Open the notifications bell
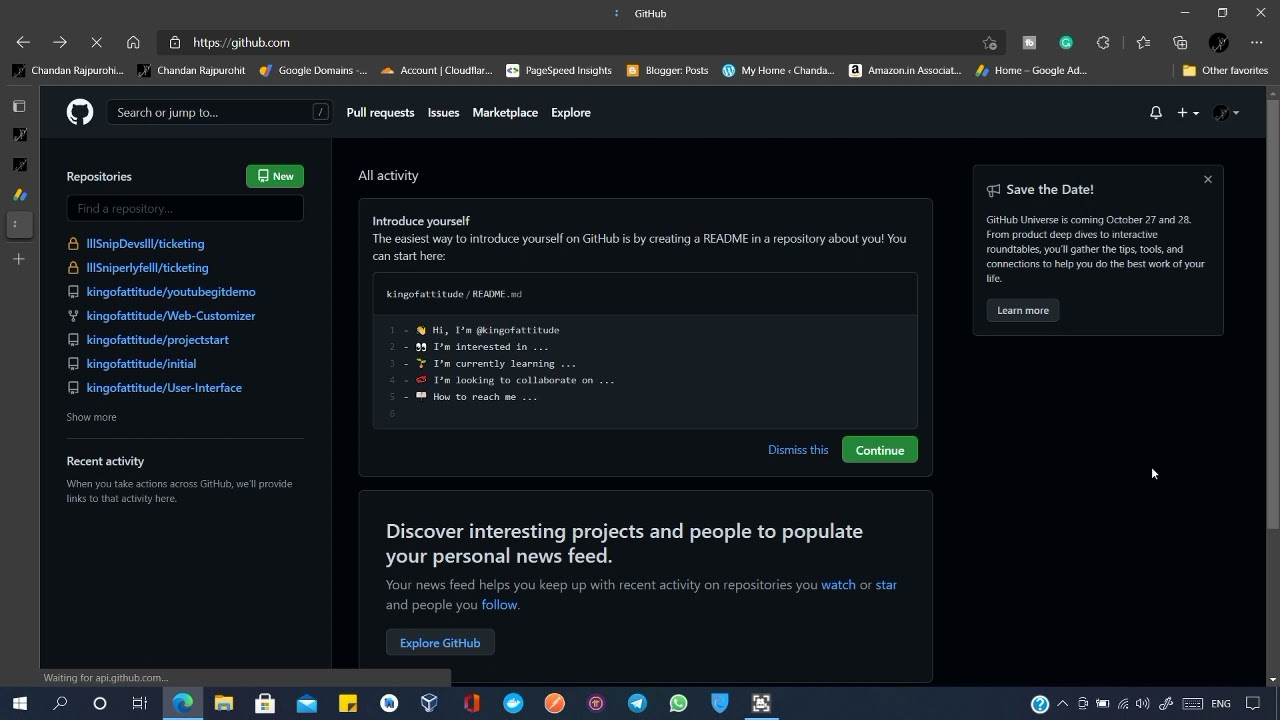The width and height of the screenshot is (1280, 720). (x=1156, y=113)
